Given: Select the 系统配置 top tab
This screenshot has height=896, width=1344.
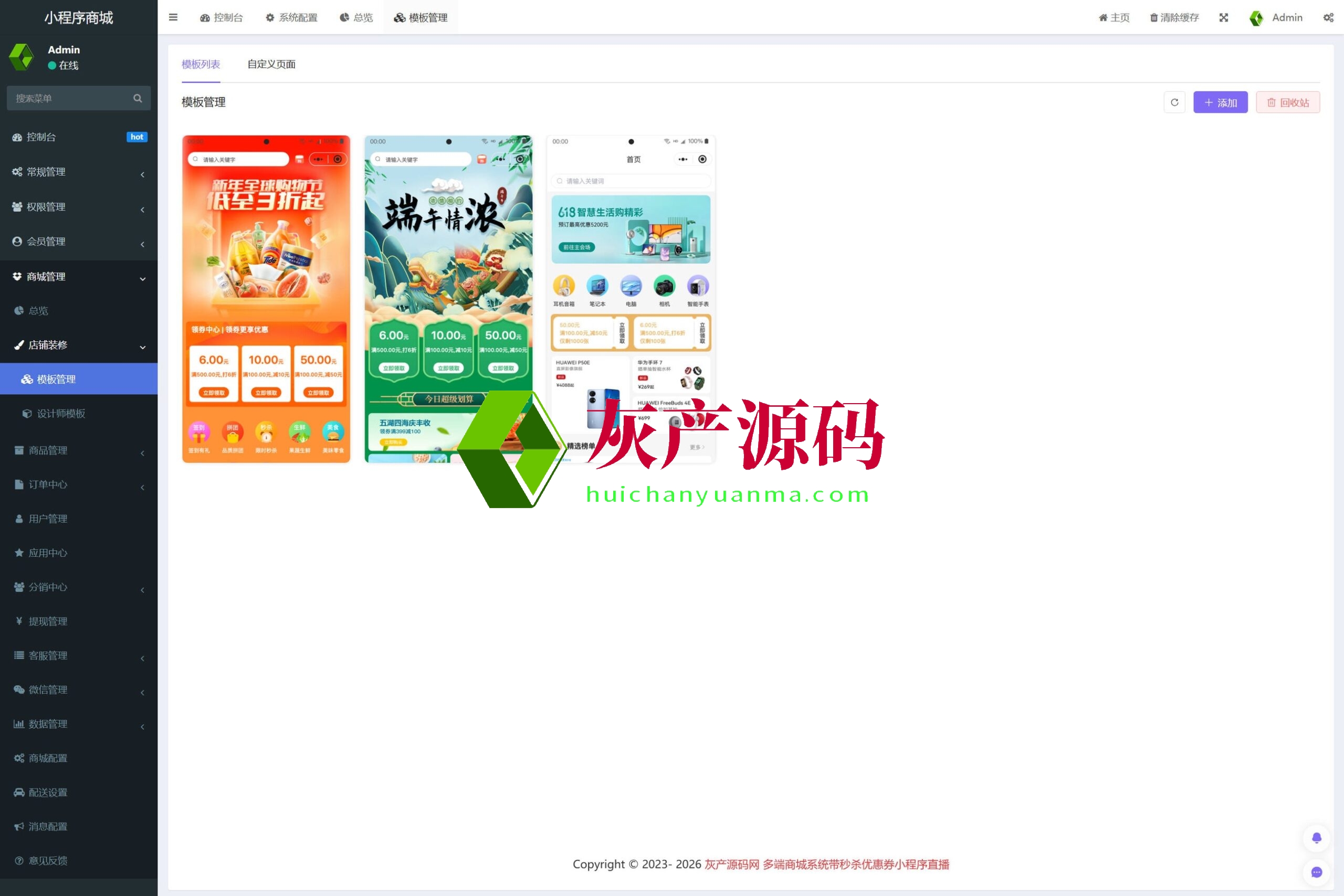Looking at the screenshot, I should point(291,17).
